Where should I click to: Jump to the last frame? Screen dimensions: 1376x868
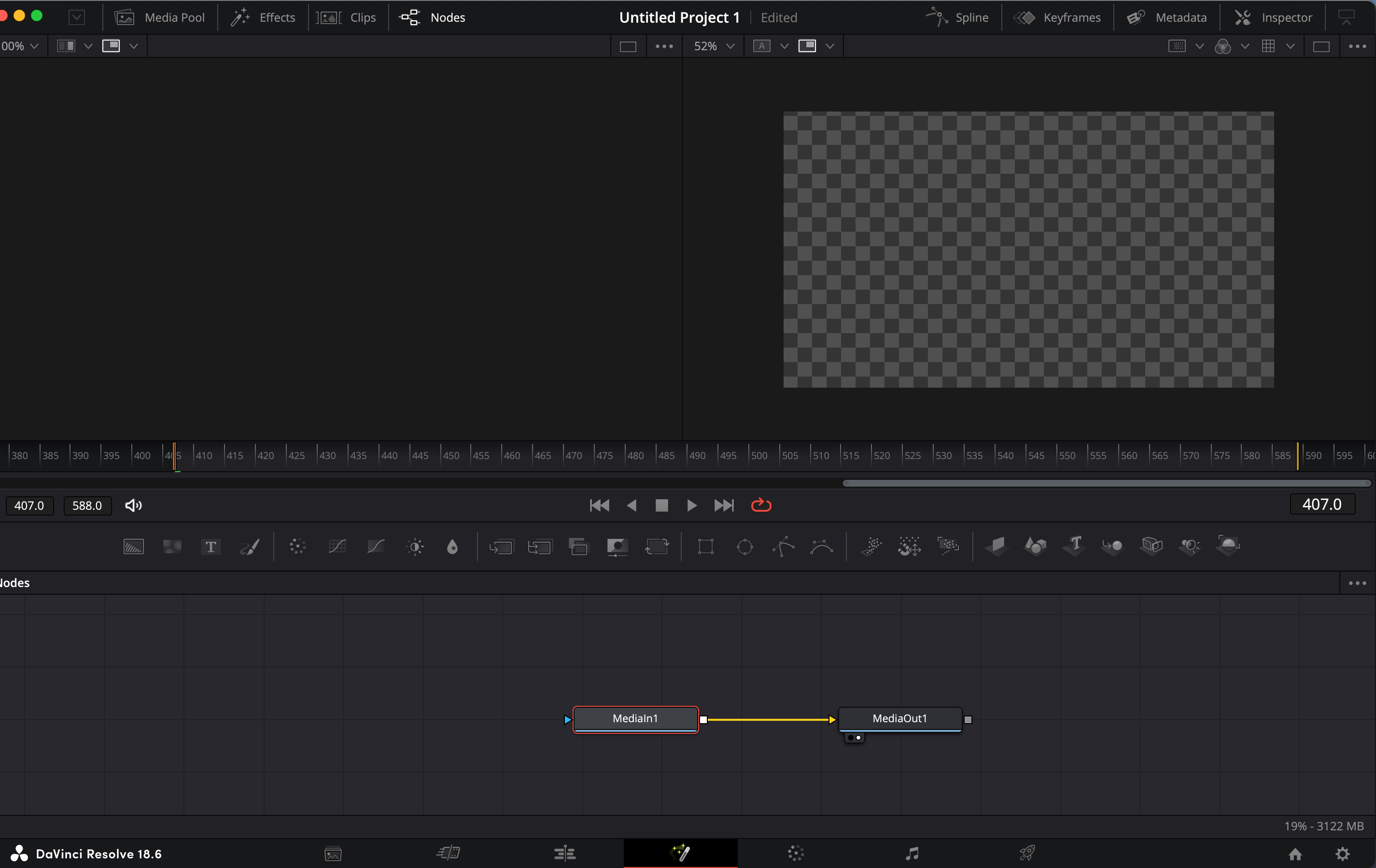(724, 505)
